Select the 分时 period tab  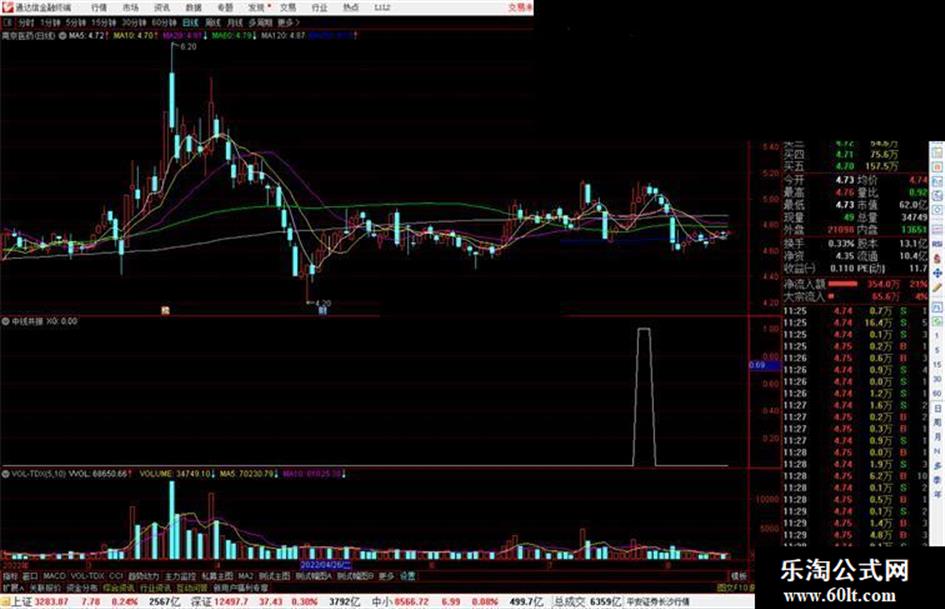(25, 22)
